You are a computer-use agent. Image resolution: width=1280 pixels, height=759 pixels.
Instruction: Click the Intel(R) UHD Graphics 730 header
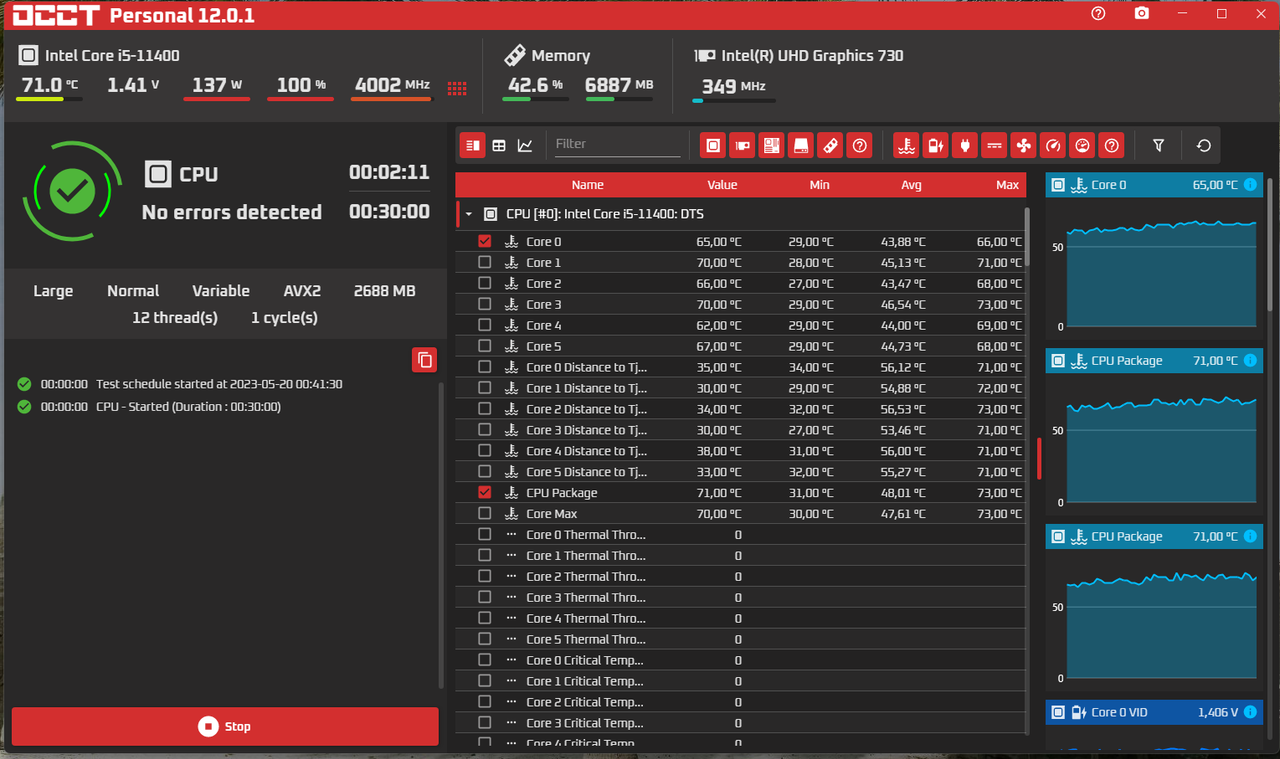coord(812,56)
